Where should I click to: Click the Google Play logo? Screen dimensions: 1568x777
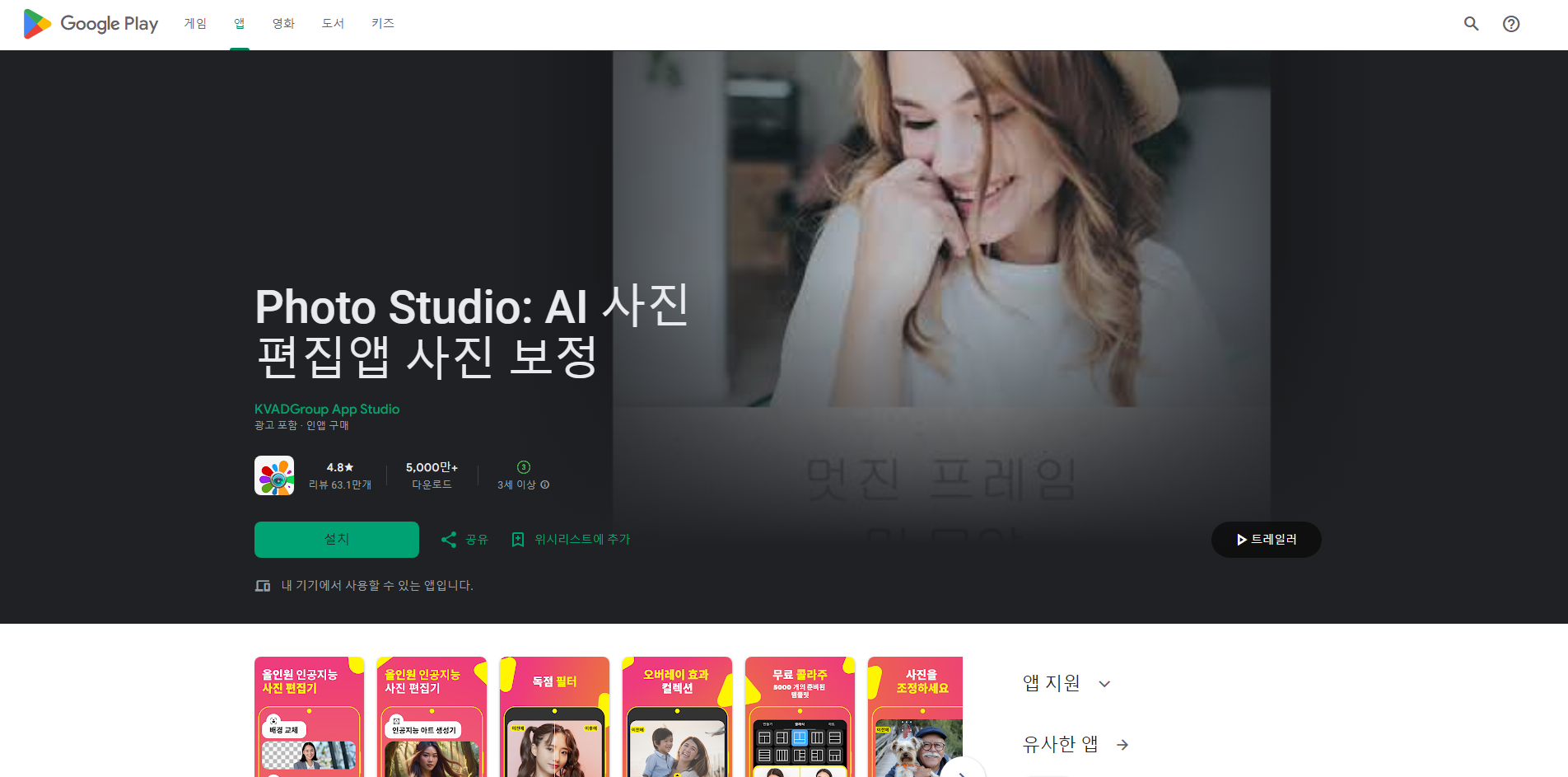[89, 24]
